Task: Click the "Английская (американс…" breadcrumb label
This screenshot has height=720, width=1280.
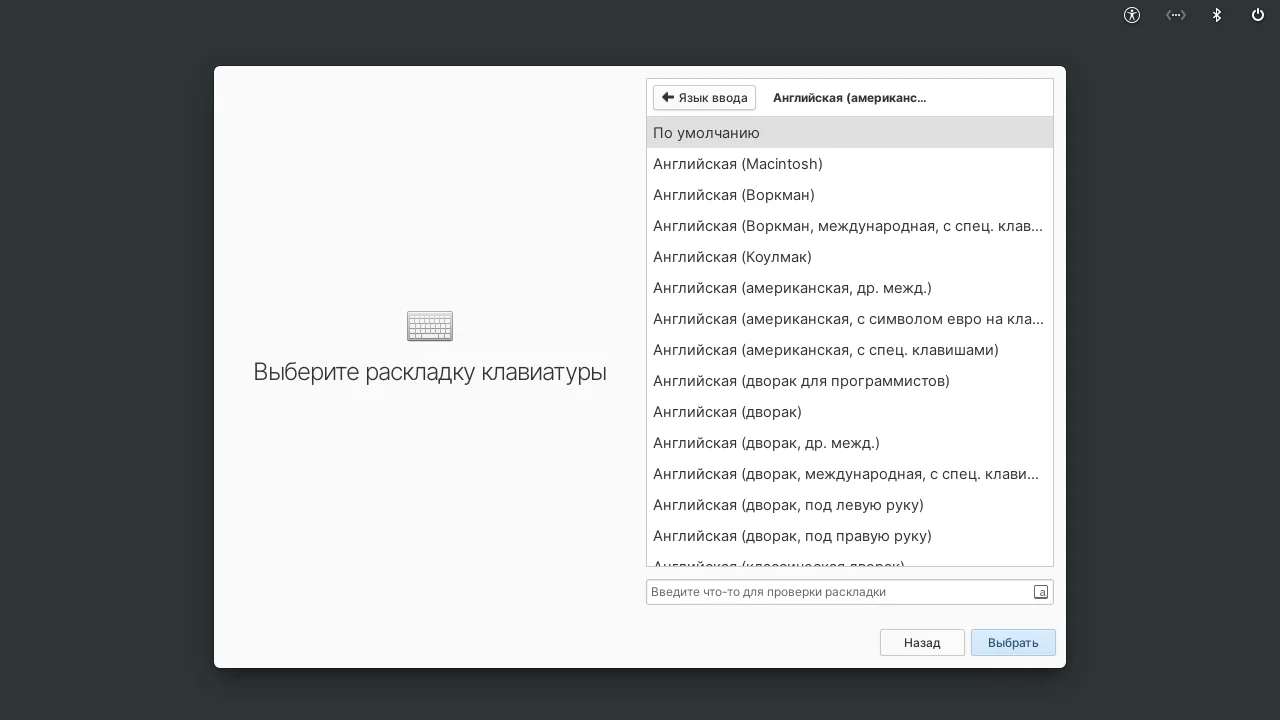Action: tap(849, 97)
